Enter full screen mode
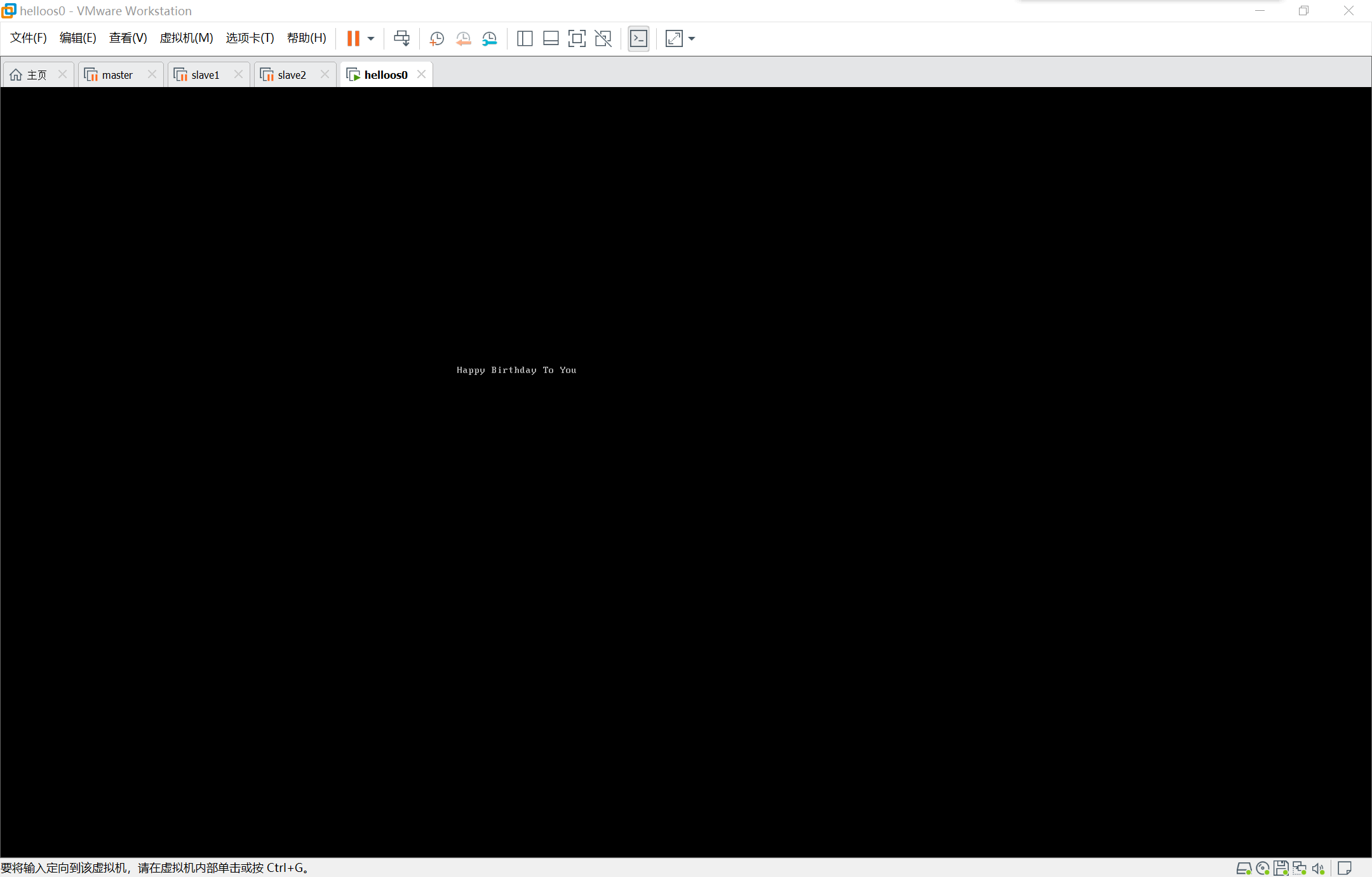The height and width of the screenshot is (877, 1372). (x=577, y=39)
